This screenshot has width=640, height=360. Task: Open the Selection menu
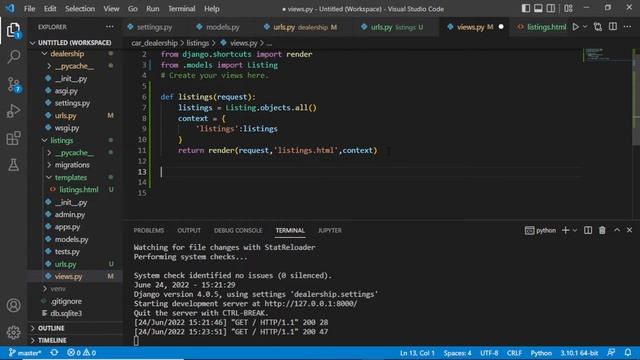click(80, 9)
